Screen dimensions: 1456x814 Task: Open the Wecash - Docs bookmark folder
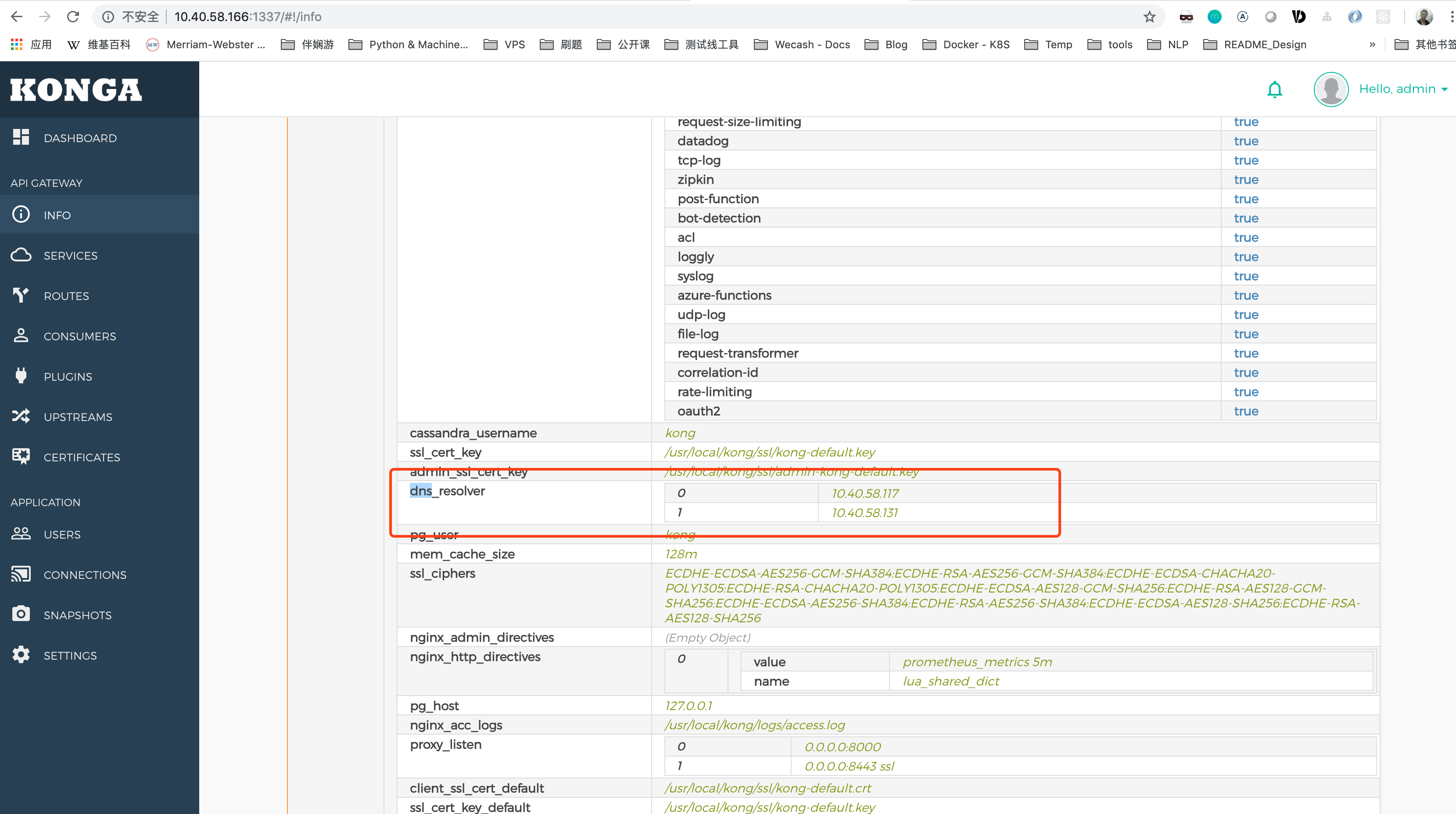click(x=802, y=44)
